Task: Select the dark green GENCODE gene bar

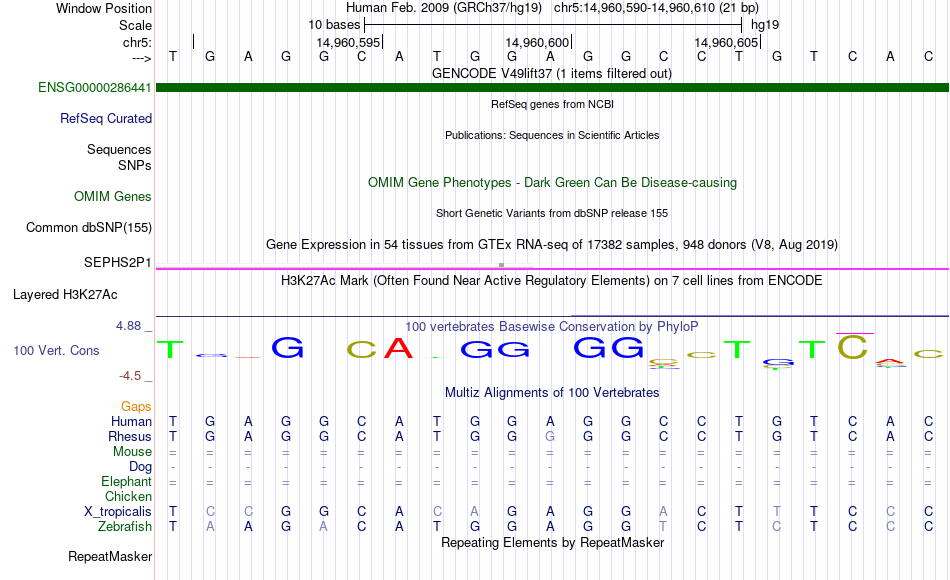Action: (x=553, y=88)
